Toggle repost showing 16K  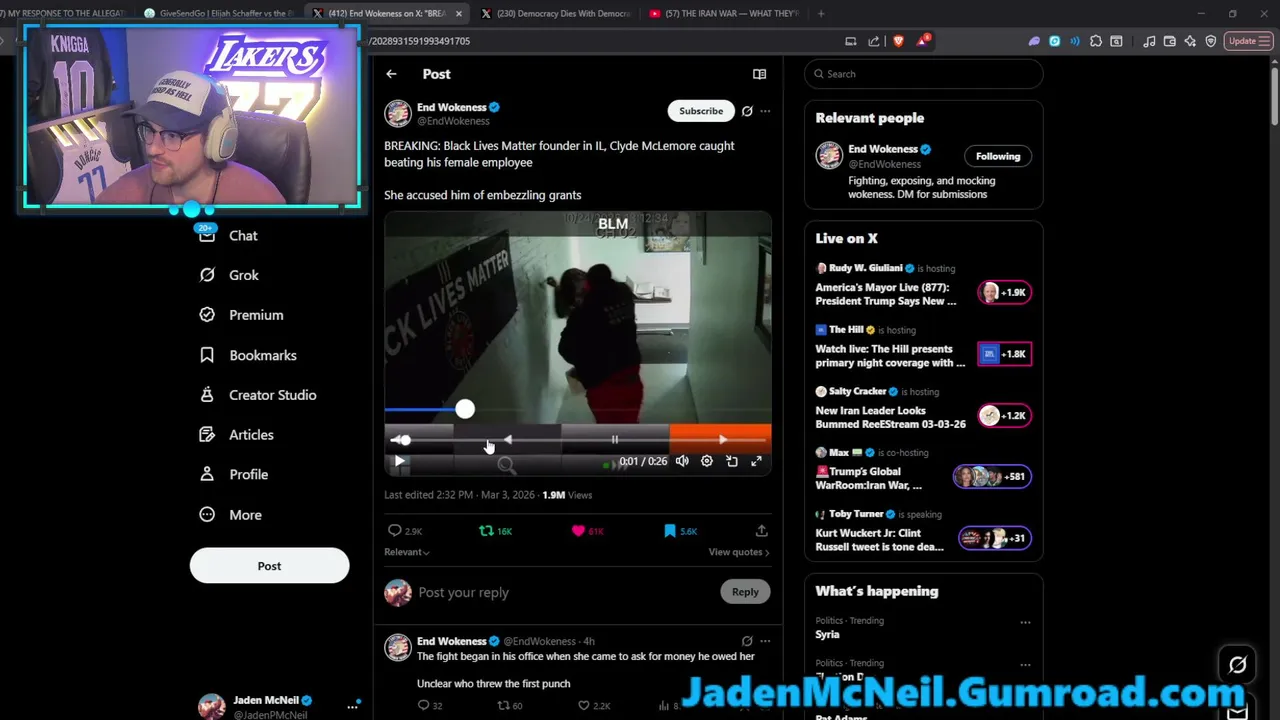click(496, 531)
